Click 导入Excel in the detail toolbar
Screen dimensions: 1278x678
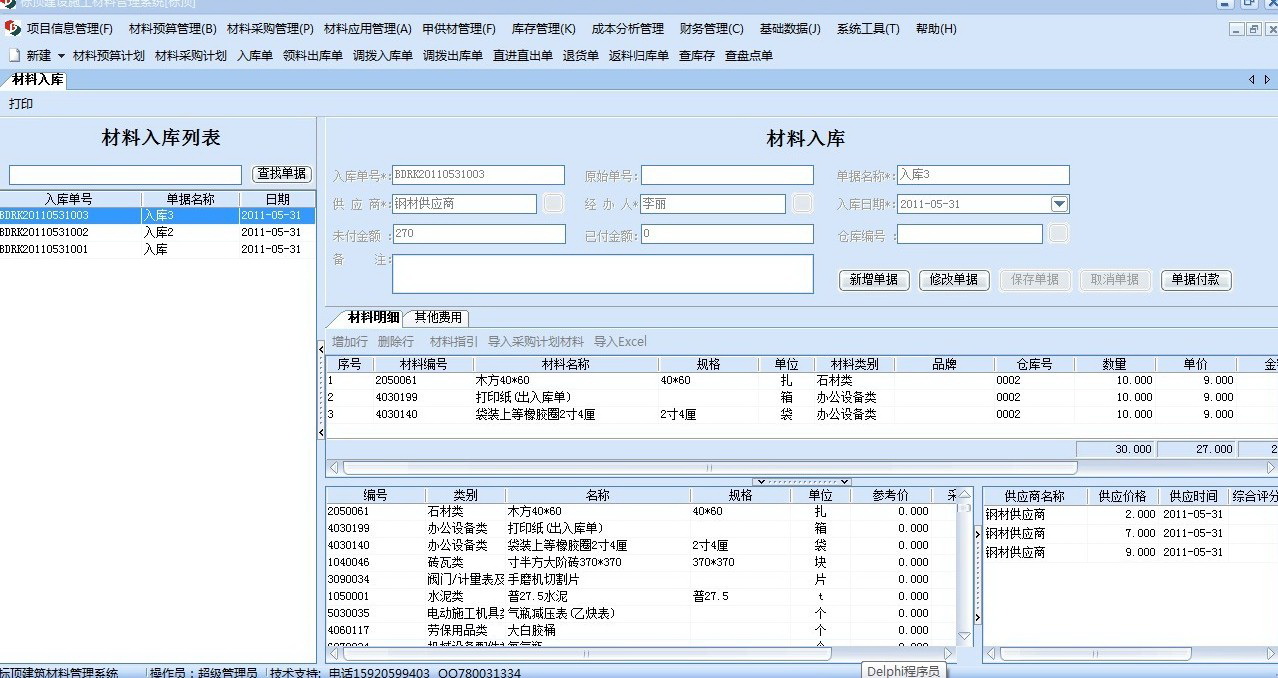(x=620, y=342)
